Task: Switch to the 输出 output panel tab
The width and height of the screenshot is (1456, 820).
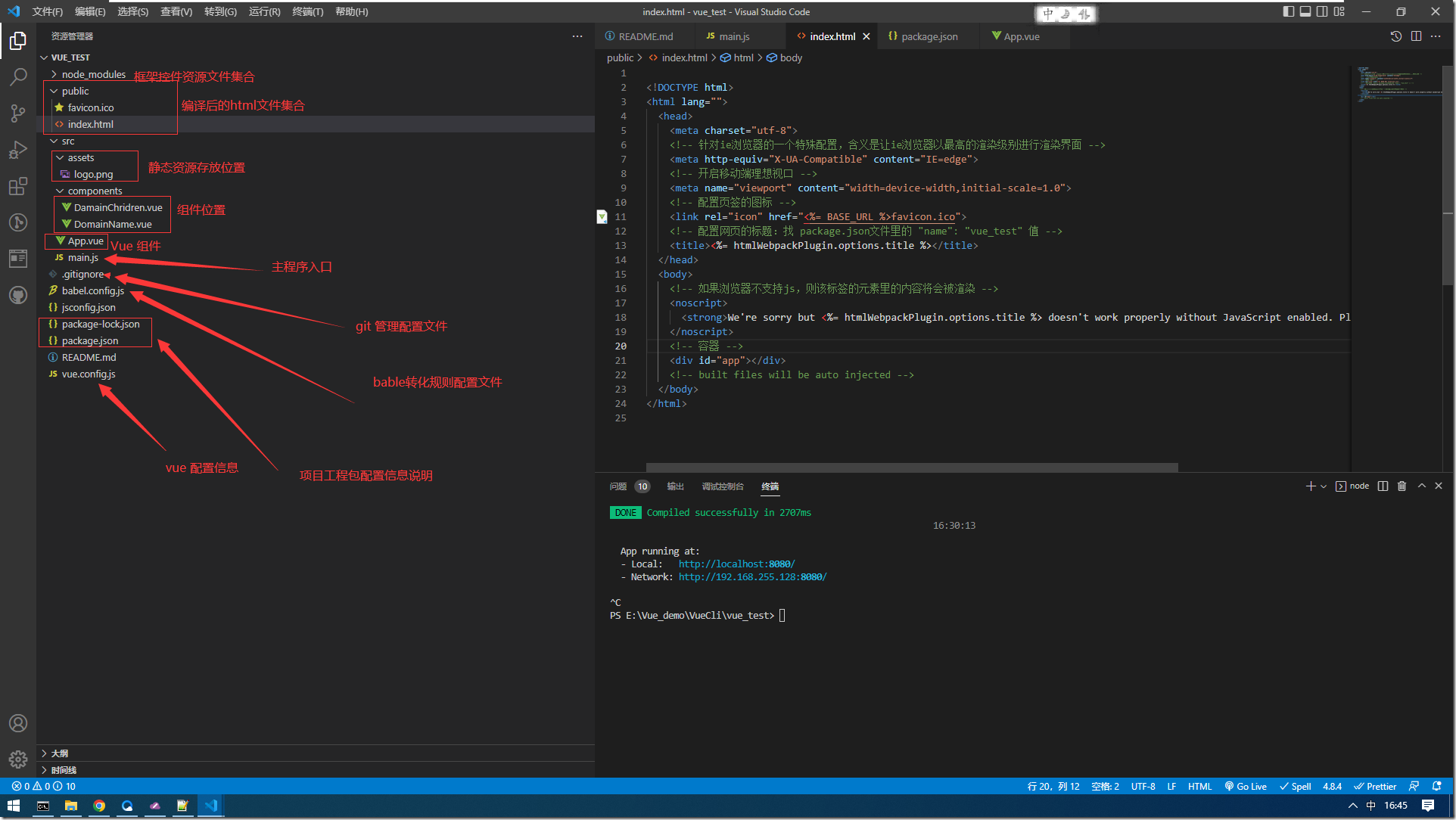Action: tap(675, 486)
